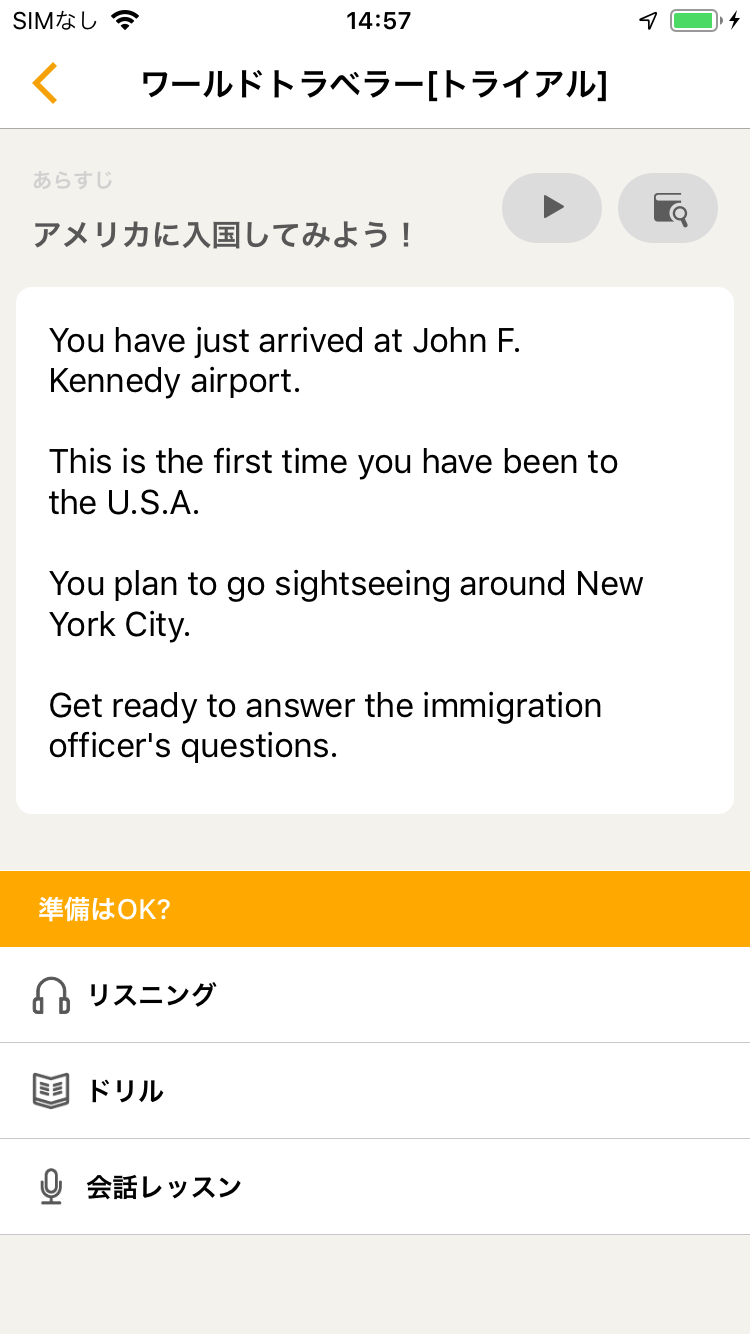Viewport: 750px width, 1334px height.
Task: Open the dictionary lookup button
Action: tap(668, 208)
